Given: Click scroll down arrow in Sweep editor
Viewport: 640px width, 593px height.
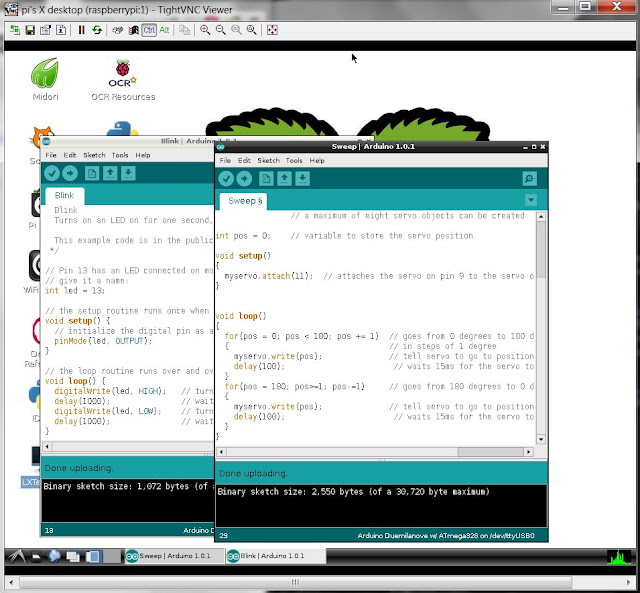Looking at the screenshot, I should [x=541, y=439].
